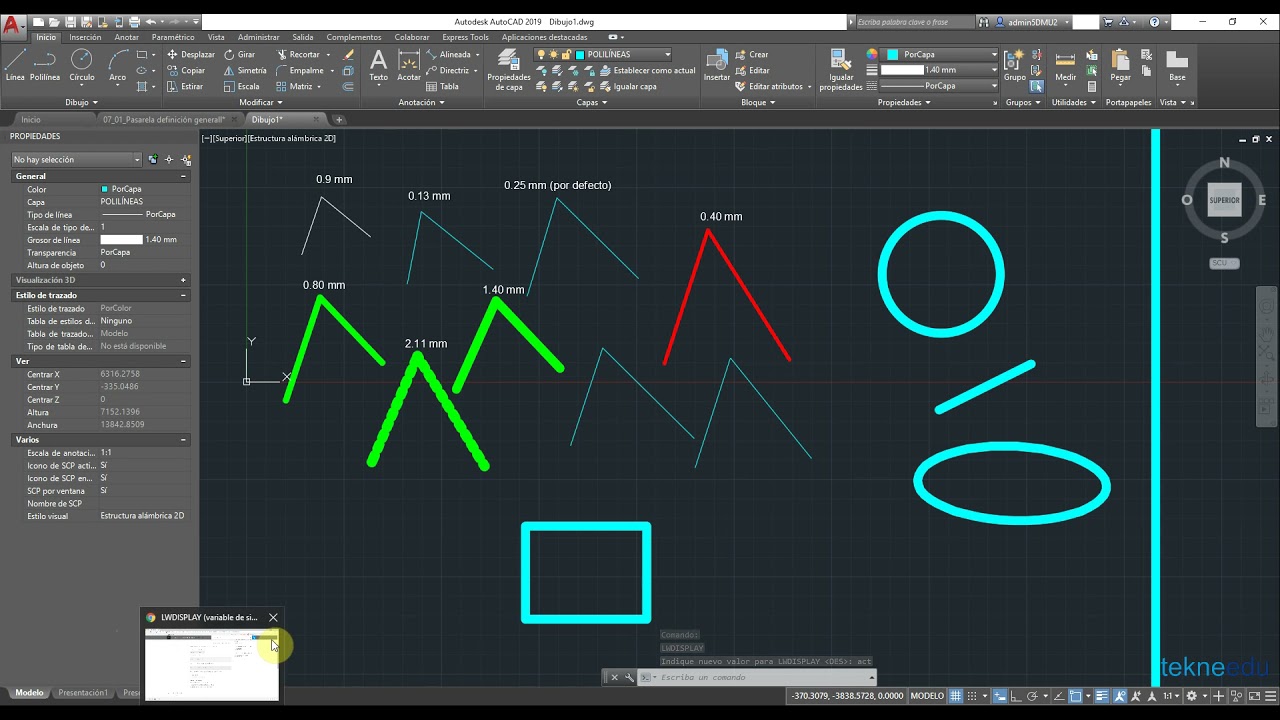Click the Color property cyan swatch
Image resolution: width=1280 pixels, height=720 pixels.
click(x=105, y=189)
